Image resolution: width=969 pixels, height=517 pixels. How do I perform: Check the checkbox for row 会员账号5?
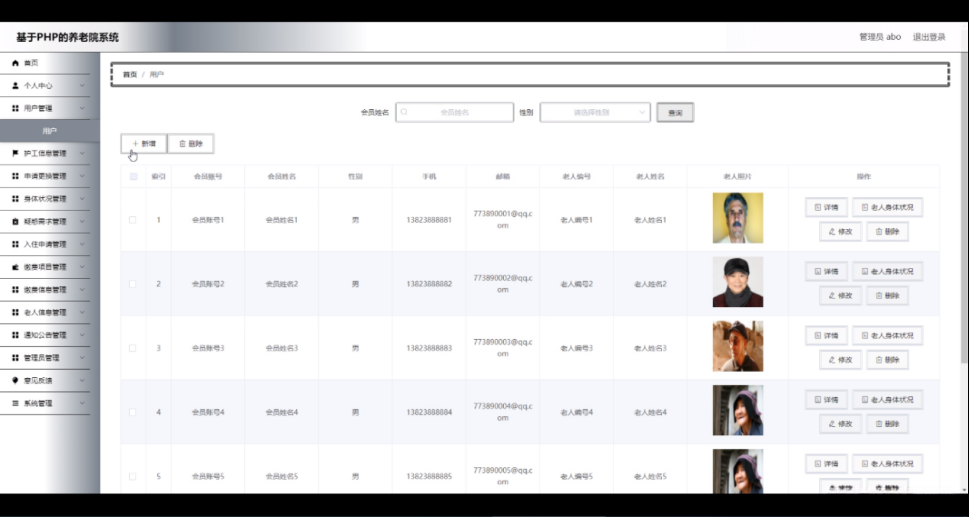click(132, 476)
